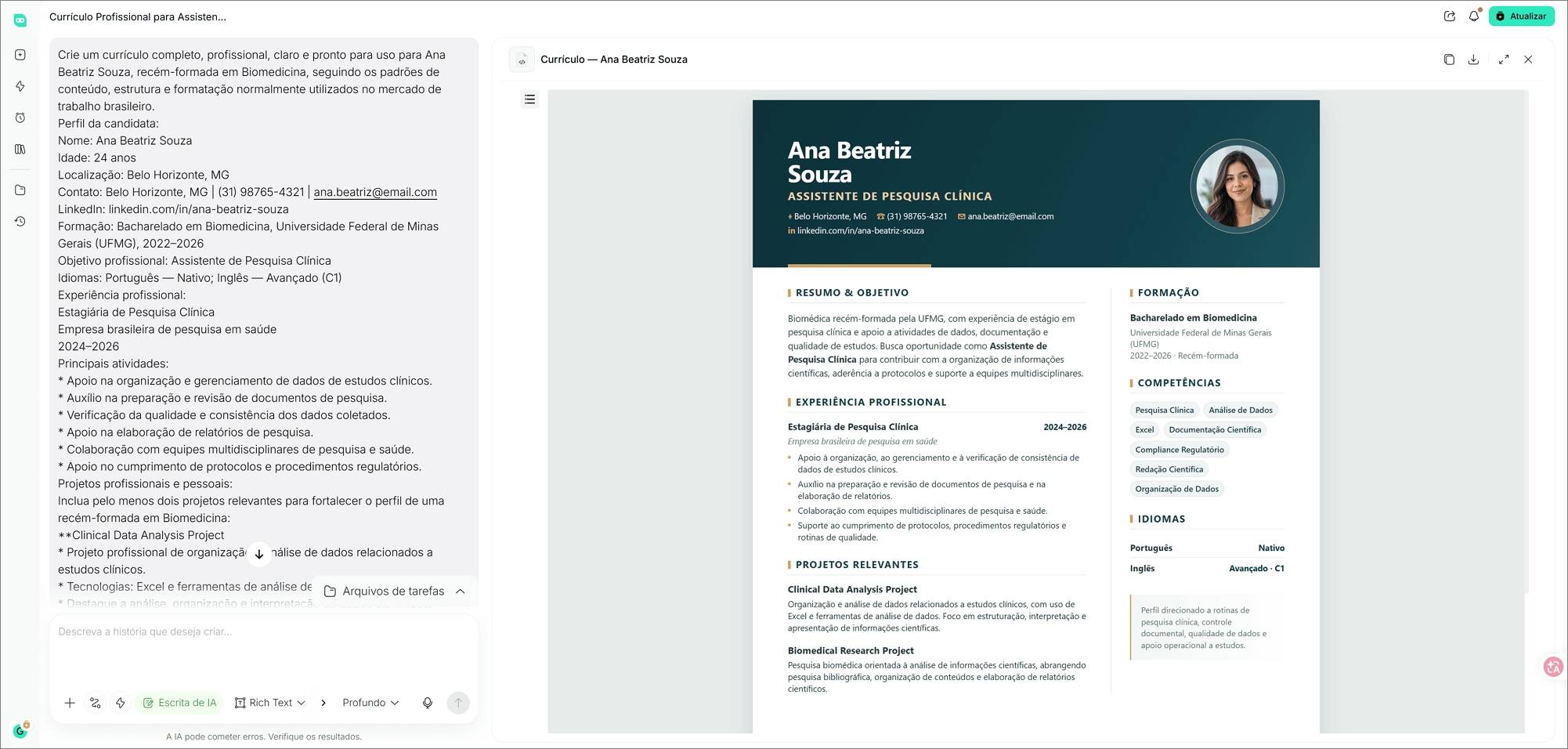Click the RESUMO & OBJETIVO heading

(852, 293)
